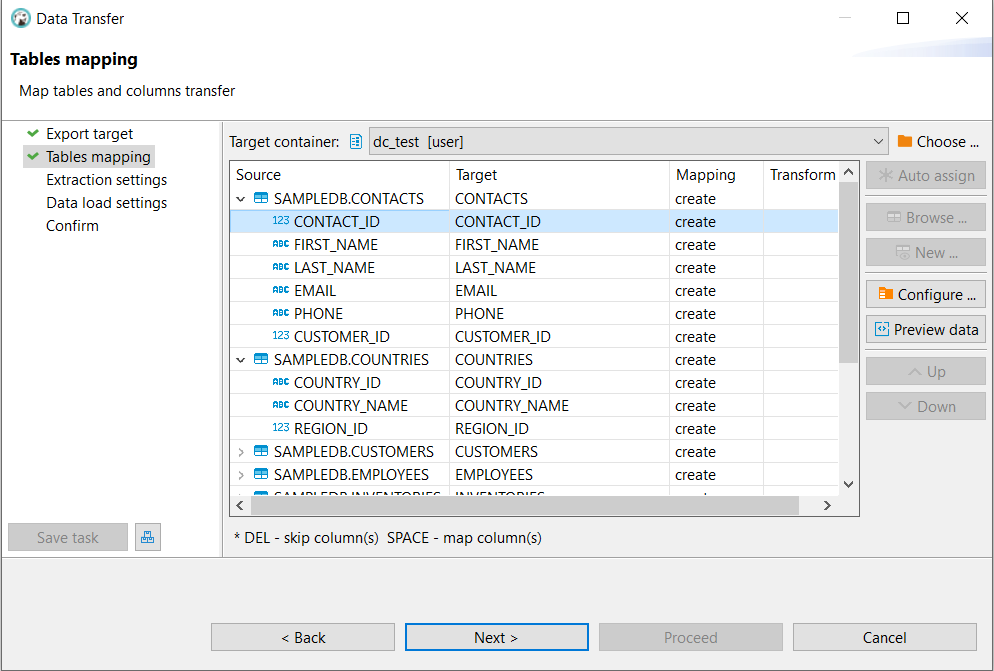Click the Auto assign button
The width and height of the screenshot is (994, 671).
(926, 175)
